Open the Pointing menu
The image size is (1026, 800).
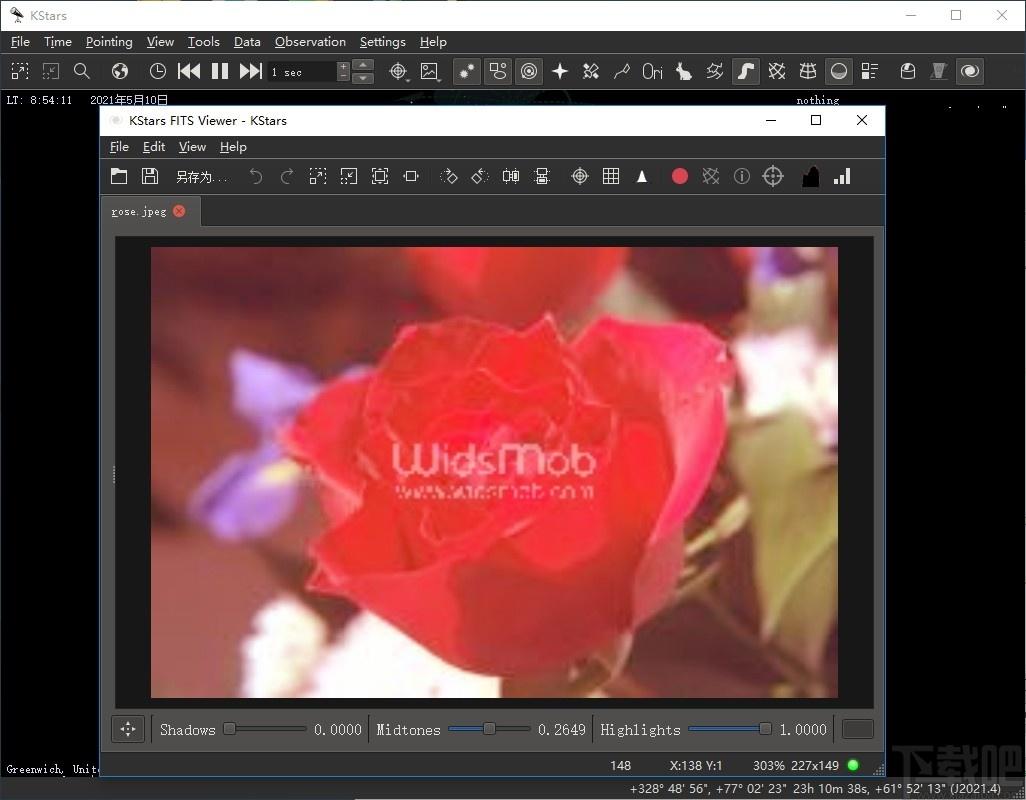click(x=109, y=42)
